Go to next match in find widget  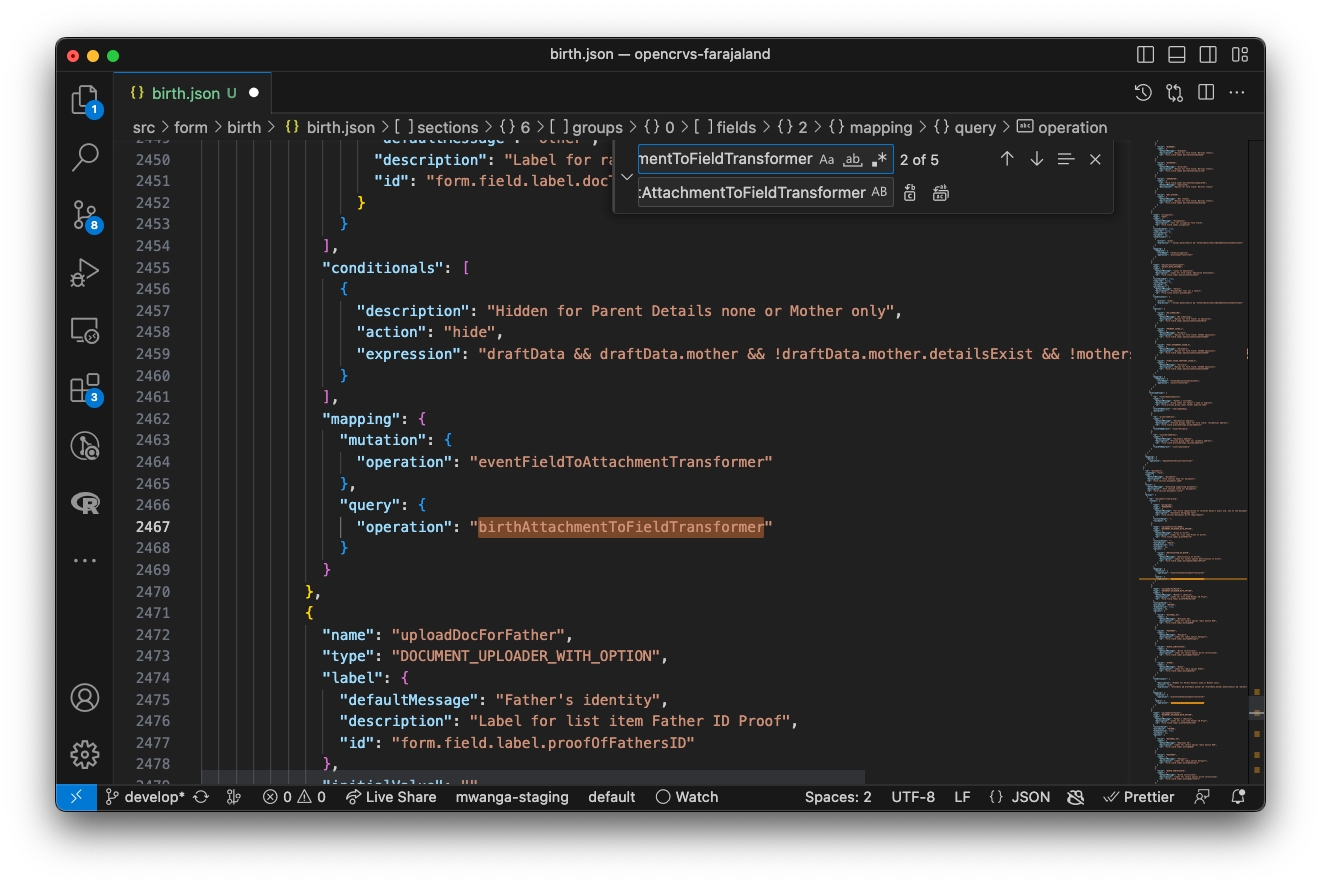click(x=1037, y=159)
